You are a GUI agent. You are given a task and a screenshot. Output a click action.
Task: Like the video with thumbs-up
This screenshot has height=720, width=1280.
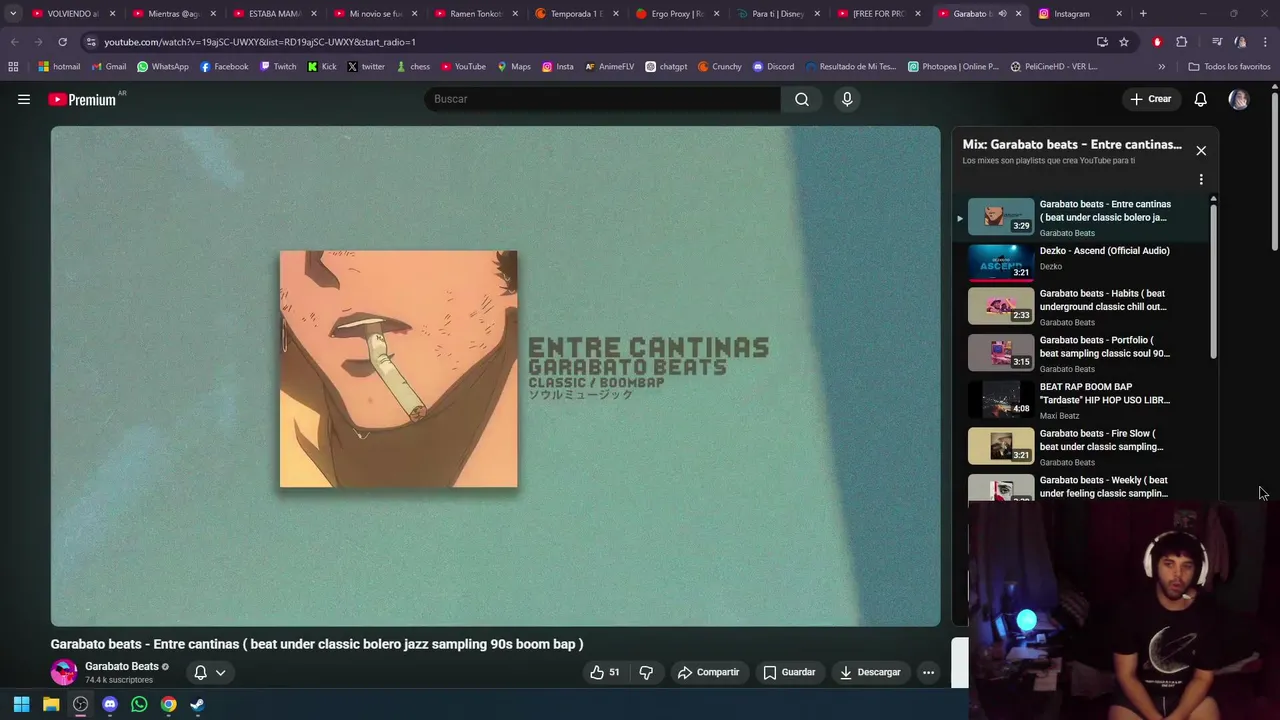pos(605,672)
